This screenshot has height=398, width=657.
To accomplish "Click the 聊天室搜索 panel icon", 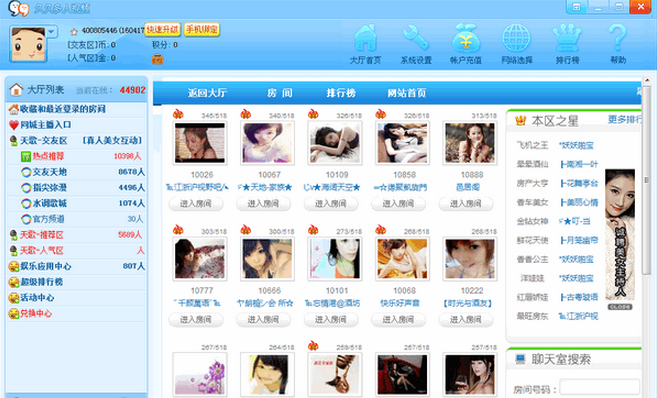I will (520, 359).
